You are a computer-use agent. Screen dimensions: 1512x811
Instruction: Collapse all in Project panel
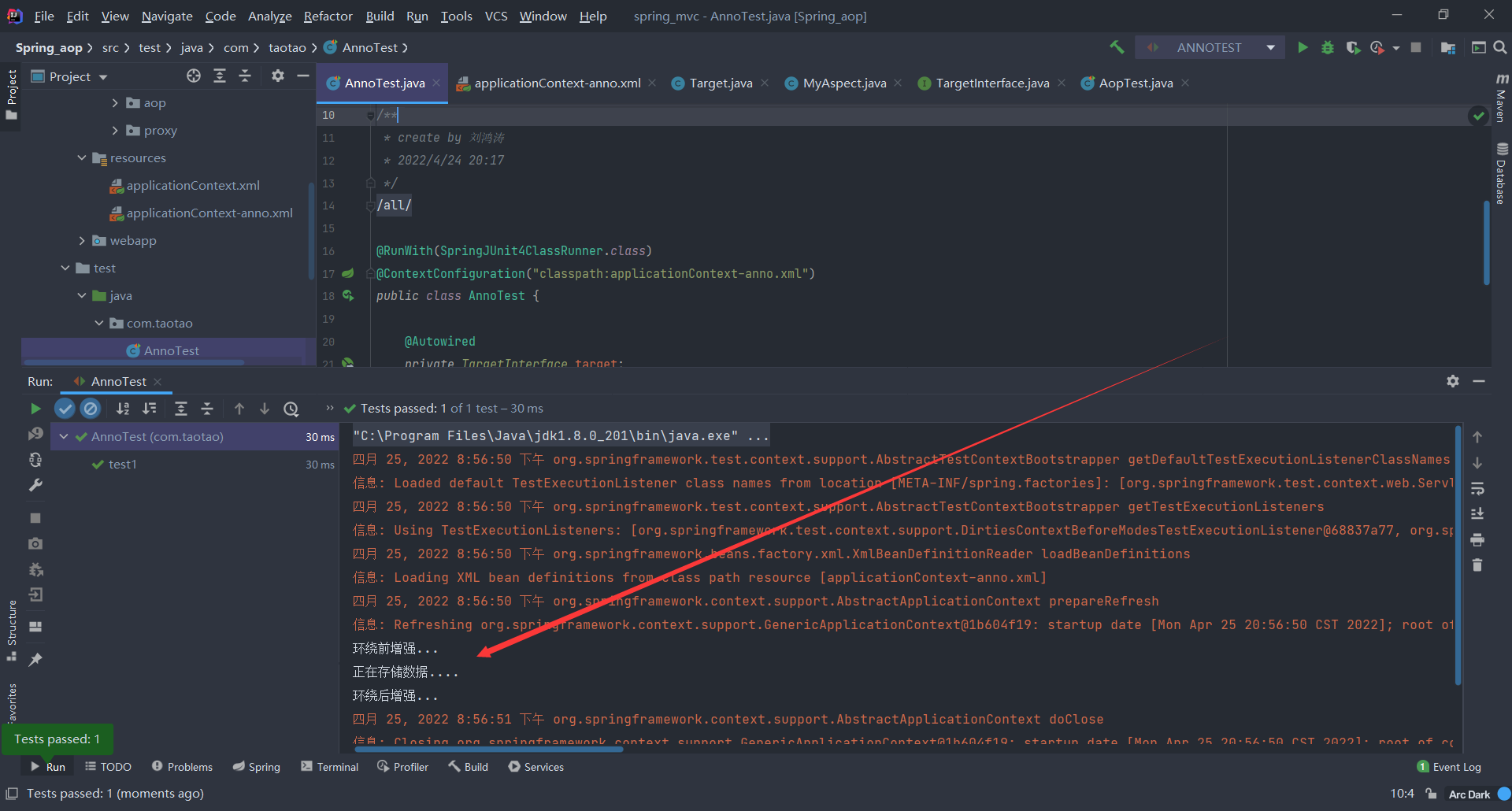[x=245, y=76]
